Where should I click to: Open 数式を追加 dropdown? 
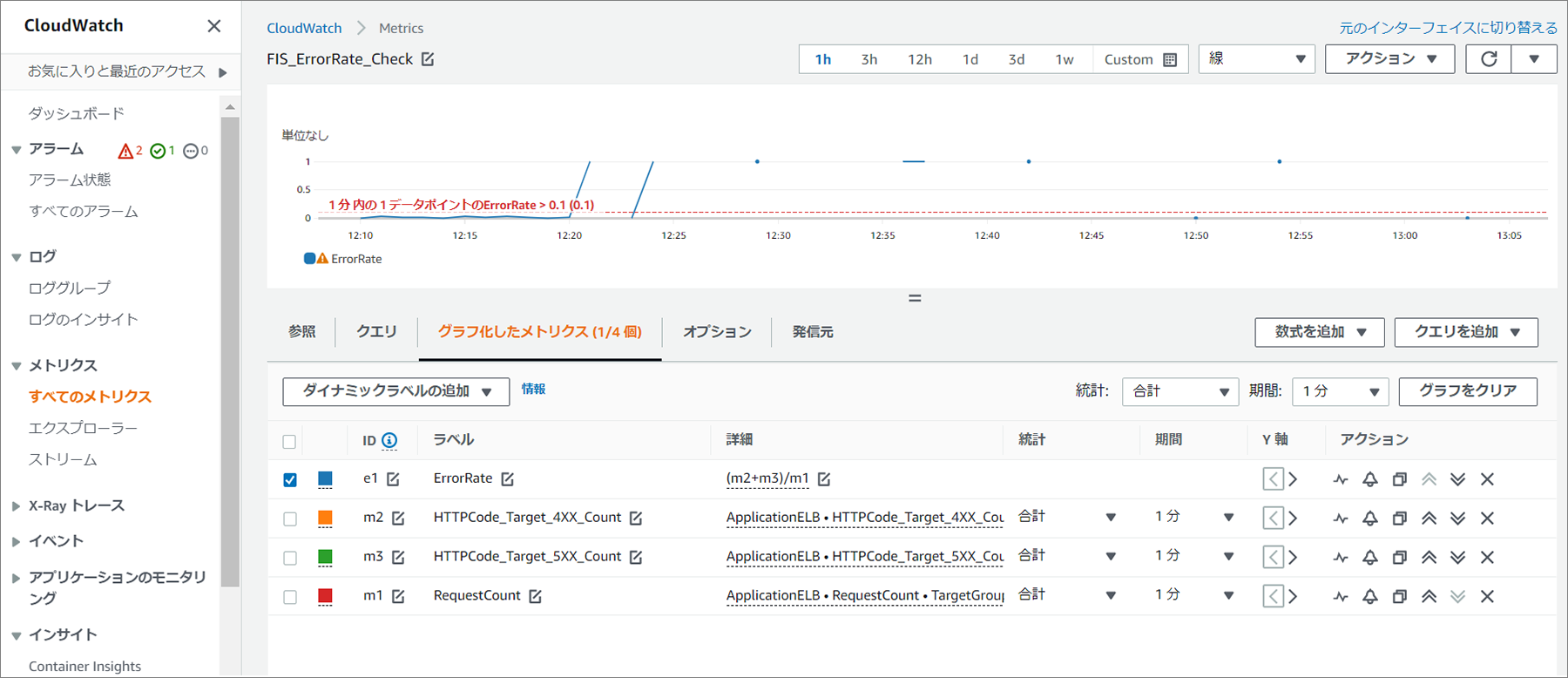coord(1320,332)
